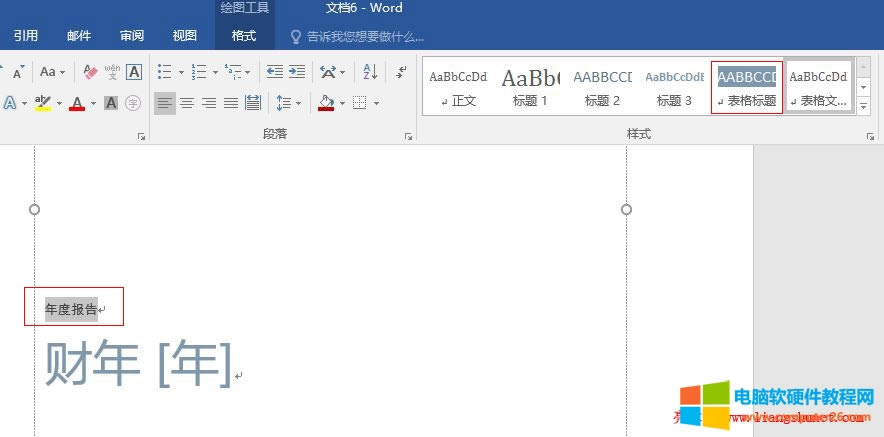Apply bullet list formatting

(165, 72)
